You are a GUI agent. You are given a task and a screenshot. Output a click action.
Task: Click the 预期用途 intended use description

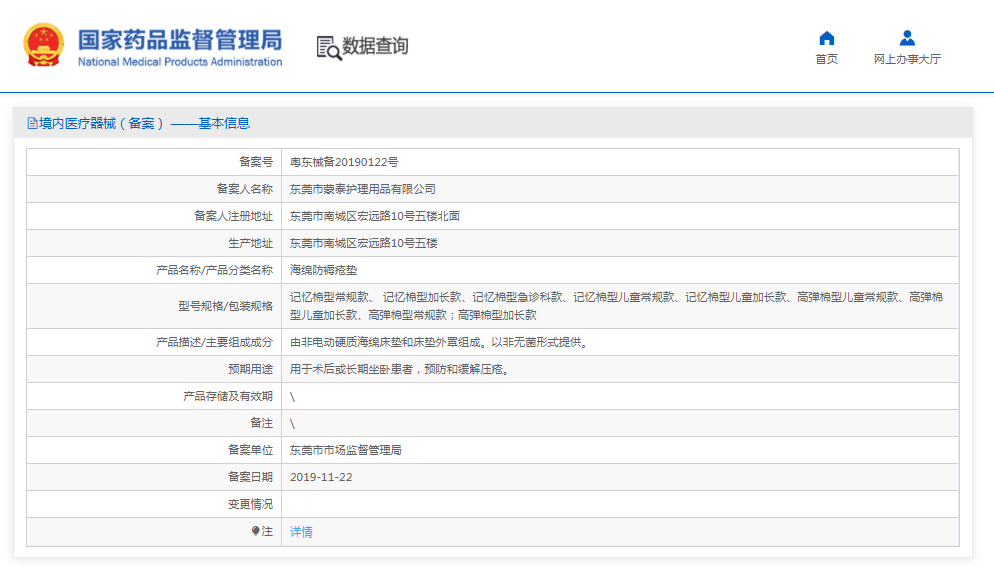405,369
